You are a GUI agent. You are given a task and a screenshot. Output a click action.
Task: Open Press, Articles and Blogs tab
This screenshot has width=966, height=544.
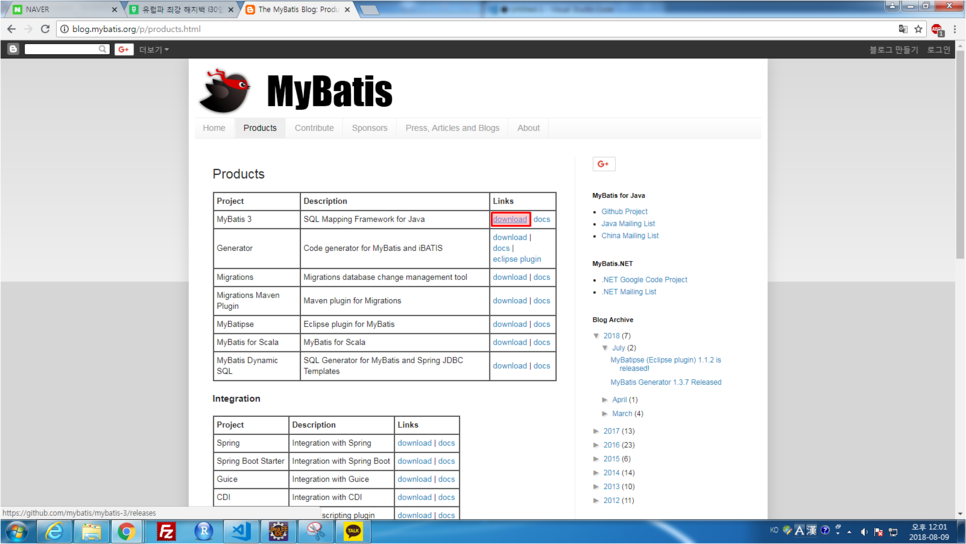(x=452, y=128)
